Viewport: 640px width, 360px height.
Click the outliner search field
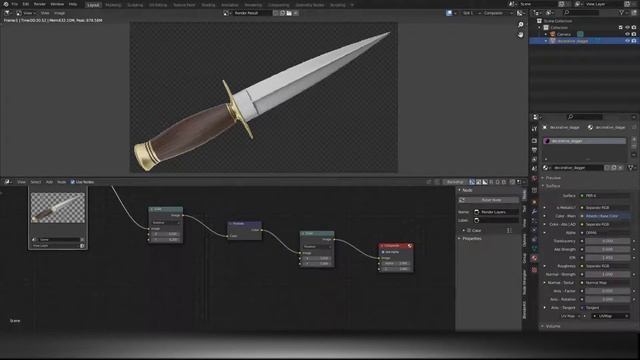pyautogui.click(x=581, y=13)
